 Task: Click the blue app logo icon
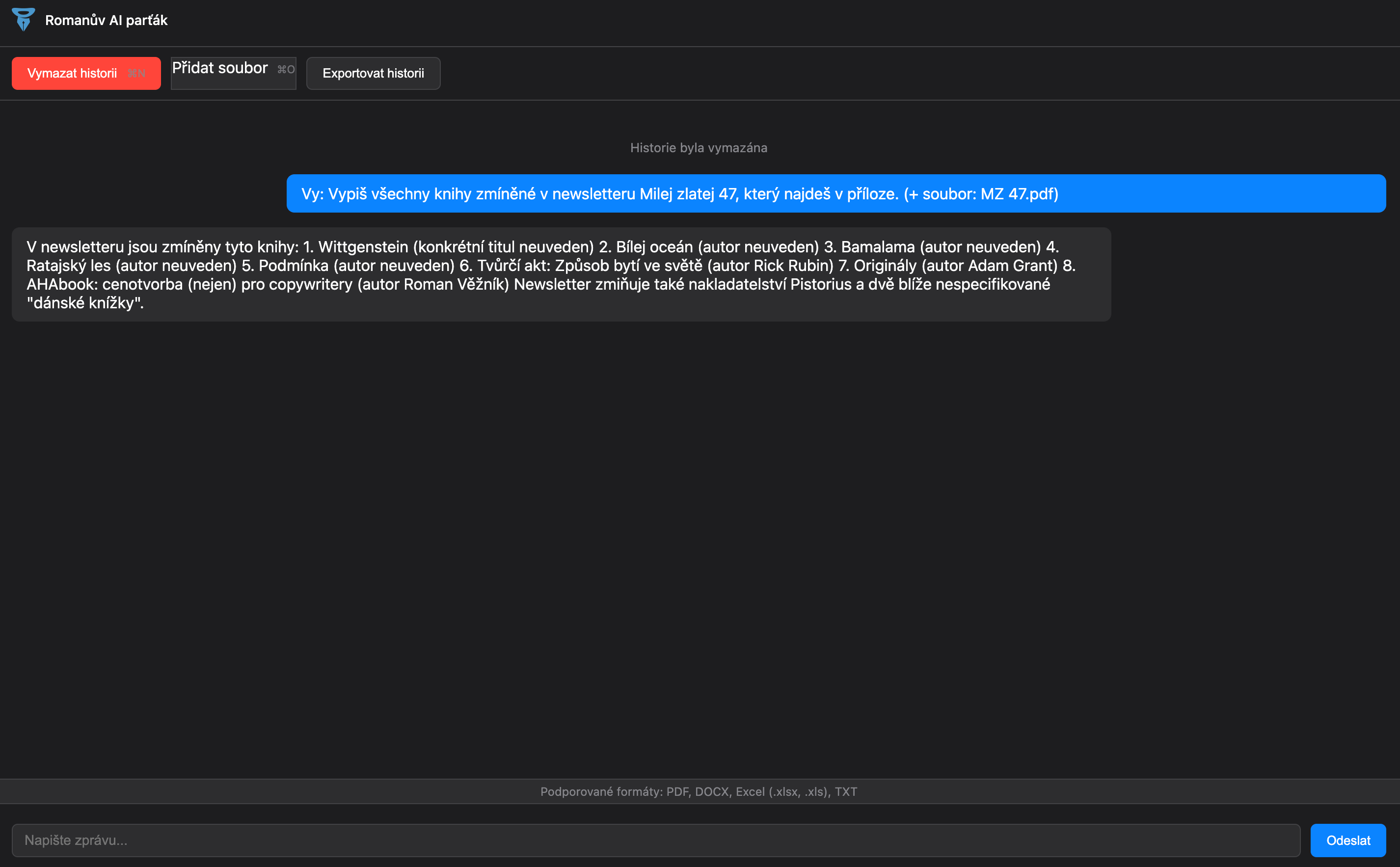pyautogui.click(x=24, y=20)
